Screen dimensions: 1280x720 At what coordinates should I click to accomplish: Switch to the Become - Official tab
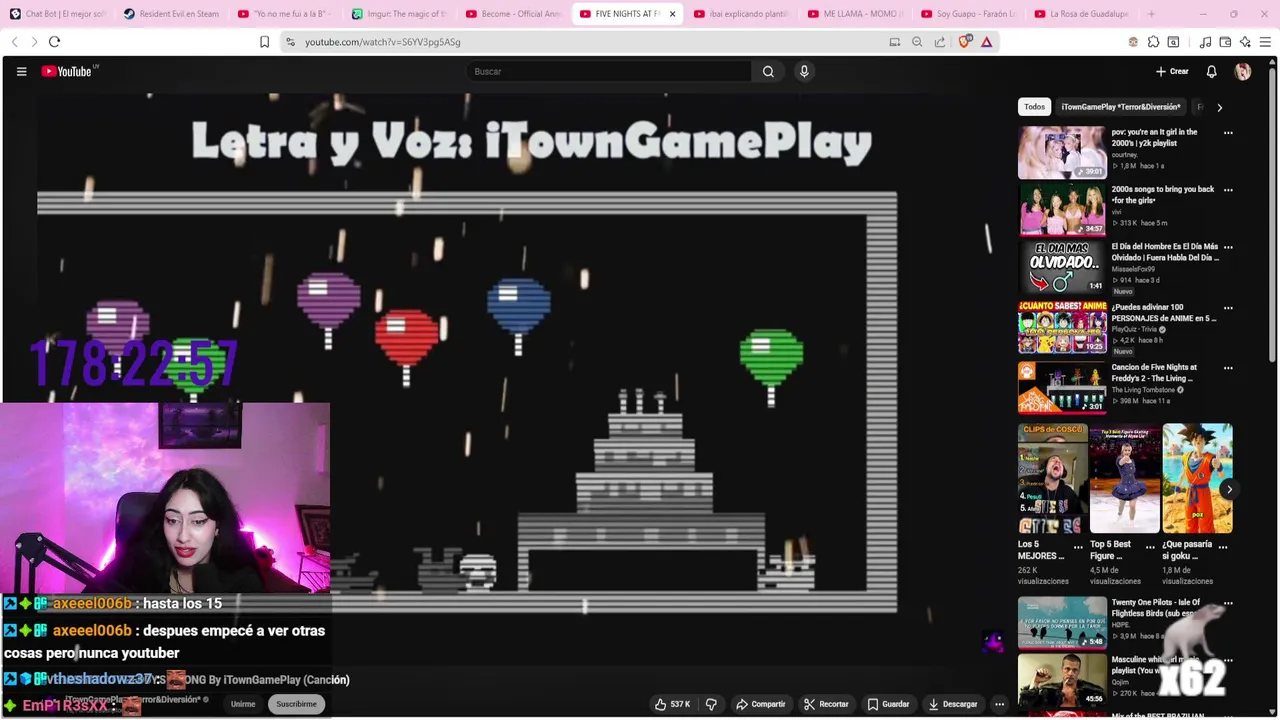click(516, 14)
